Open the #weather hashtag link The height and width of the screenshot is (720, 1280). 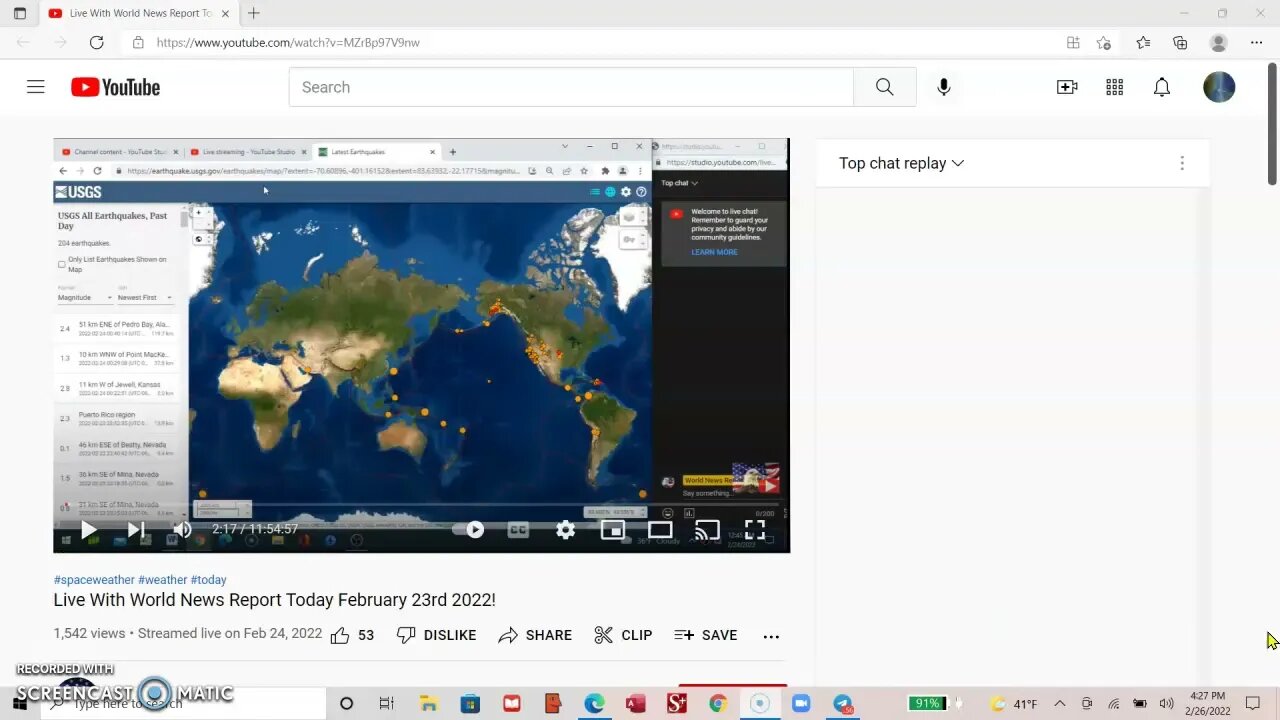coord(163,580)
